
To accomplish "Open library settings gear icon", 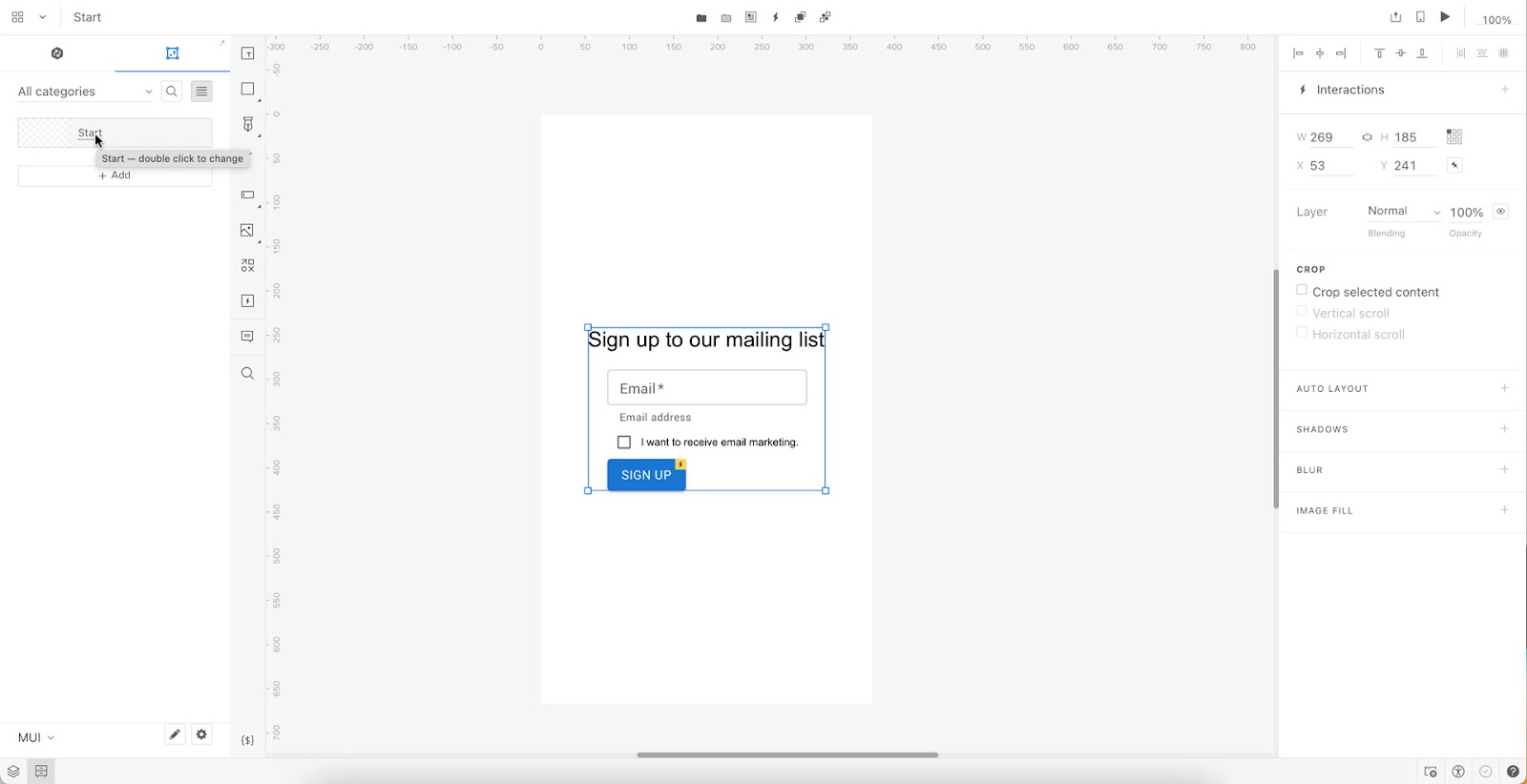I will [201, 734].
